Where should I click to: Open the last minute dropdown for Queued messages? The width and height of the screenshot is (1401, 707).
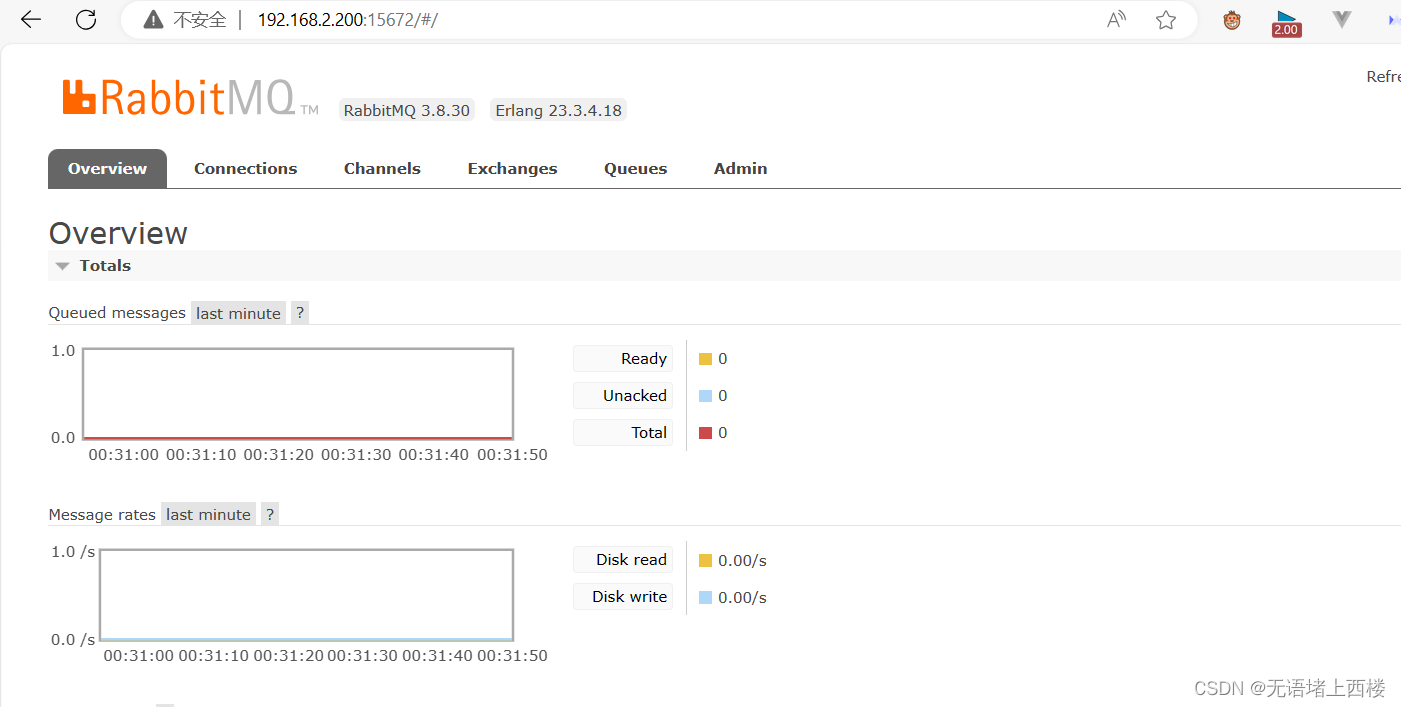click(x=238, y=312)
